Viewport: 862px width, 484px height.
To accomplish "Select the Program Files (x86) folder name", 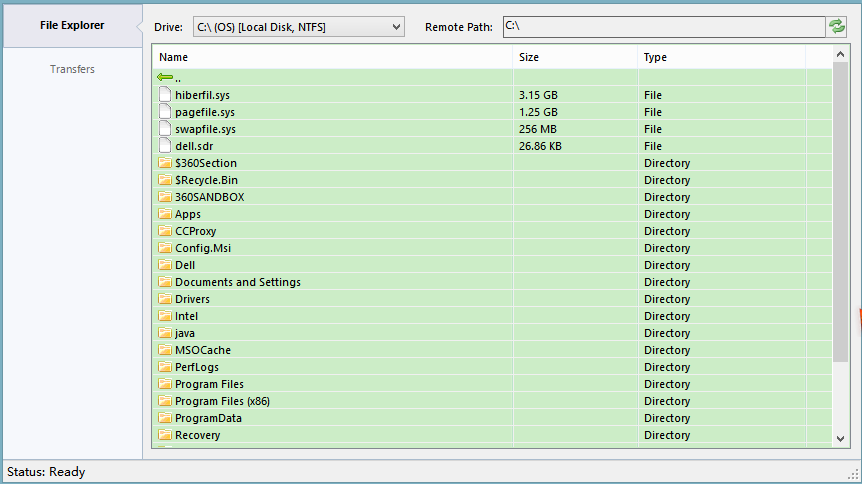I will 222,402.
